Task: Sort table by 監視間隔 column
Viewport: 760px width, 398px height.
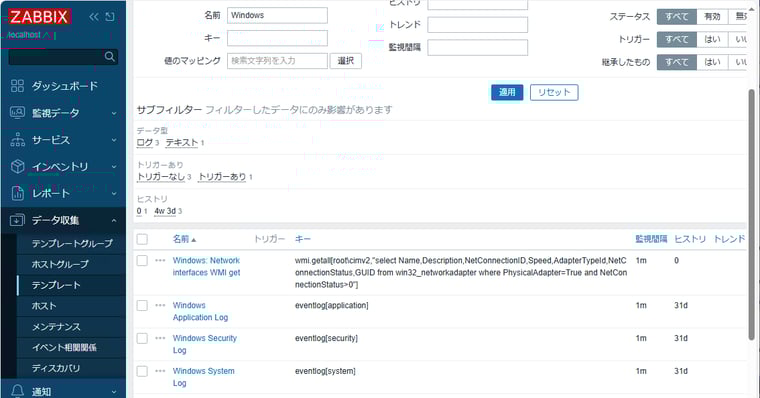Action: [651, 239]
